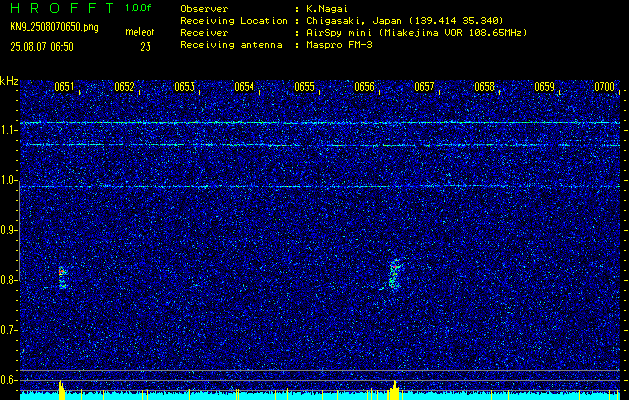629x400 pixels.
Task: Click the 0.8 frequency axis label
Action: tap(8, 280)
